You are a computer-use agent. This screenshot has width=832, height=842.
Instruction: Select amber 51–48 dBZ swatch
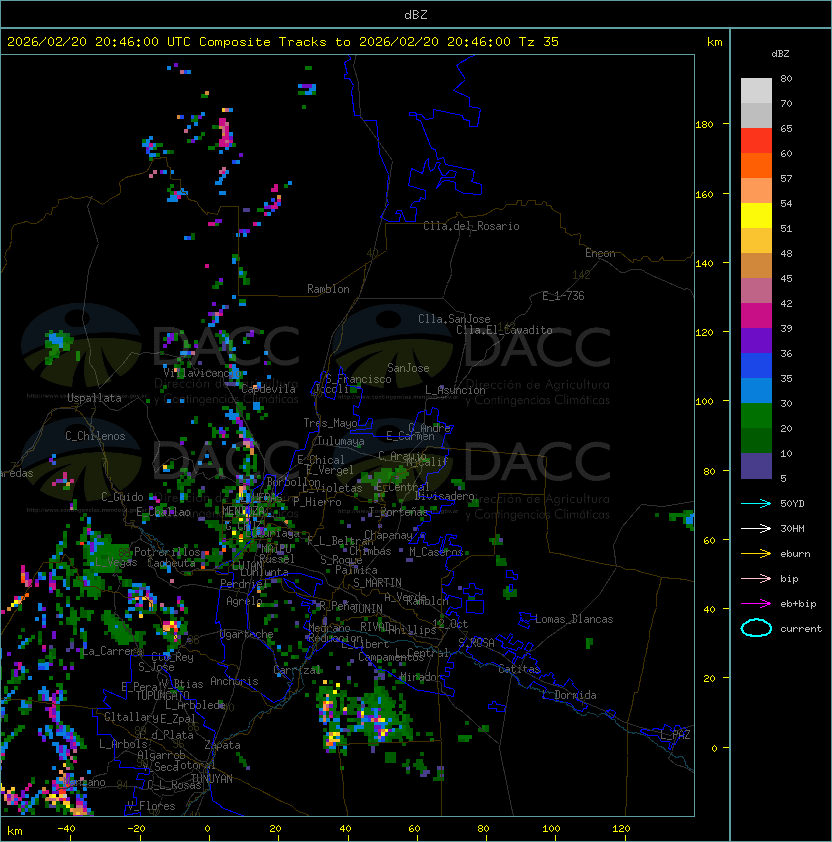click(756, 241)
